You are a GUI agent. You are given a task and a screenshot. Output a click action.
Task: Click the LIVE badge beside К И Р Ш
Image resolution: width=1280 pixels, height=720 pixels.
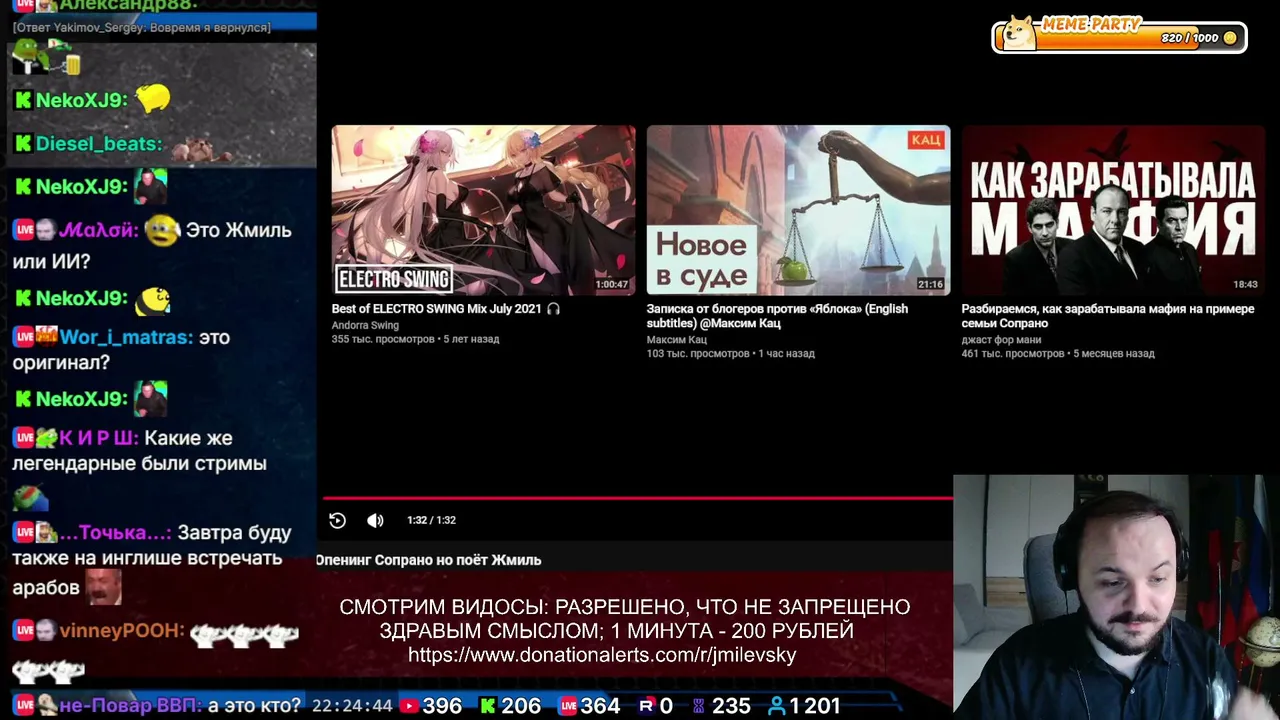point(23,438)
